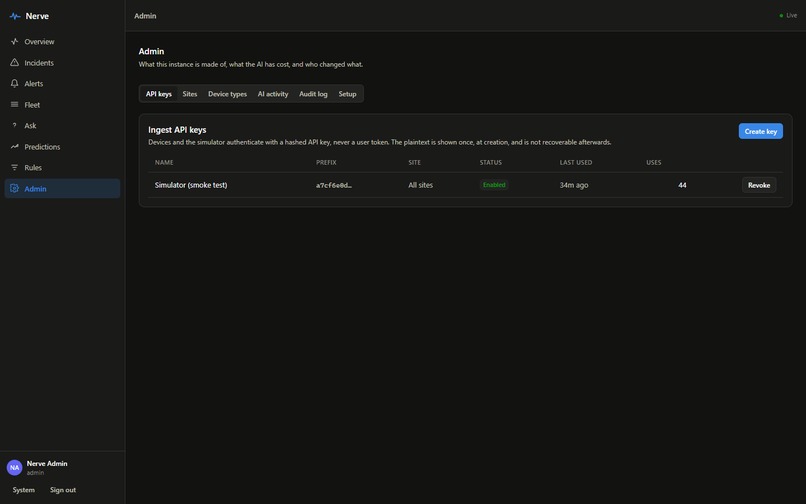This screenshot has height=504, width=806.
Task: Revoke the Simulator (smoke test) key
Action: 759,185
